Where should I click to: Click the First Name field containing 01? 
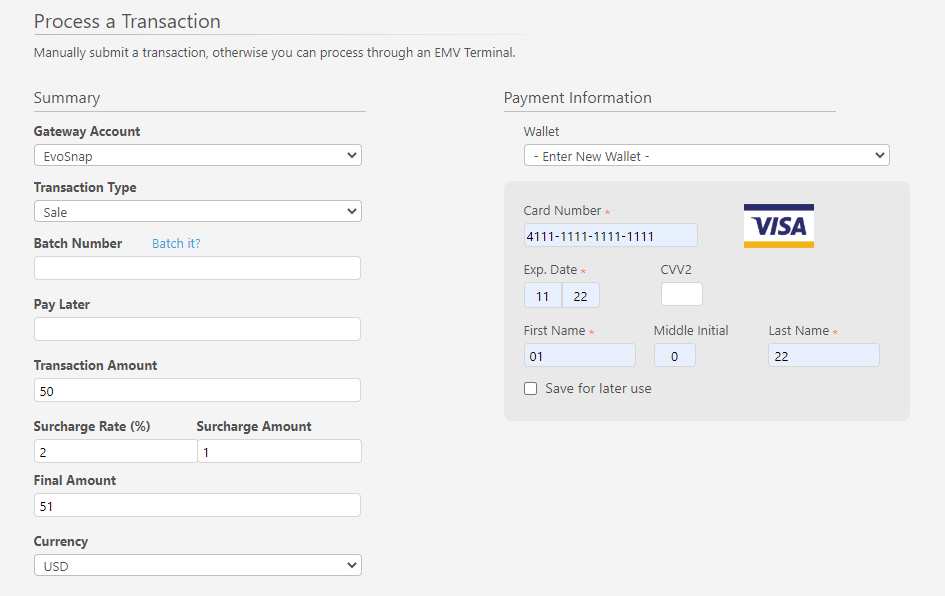[x=580, y=356]
